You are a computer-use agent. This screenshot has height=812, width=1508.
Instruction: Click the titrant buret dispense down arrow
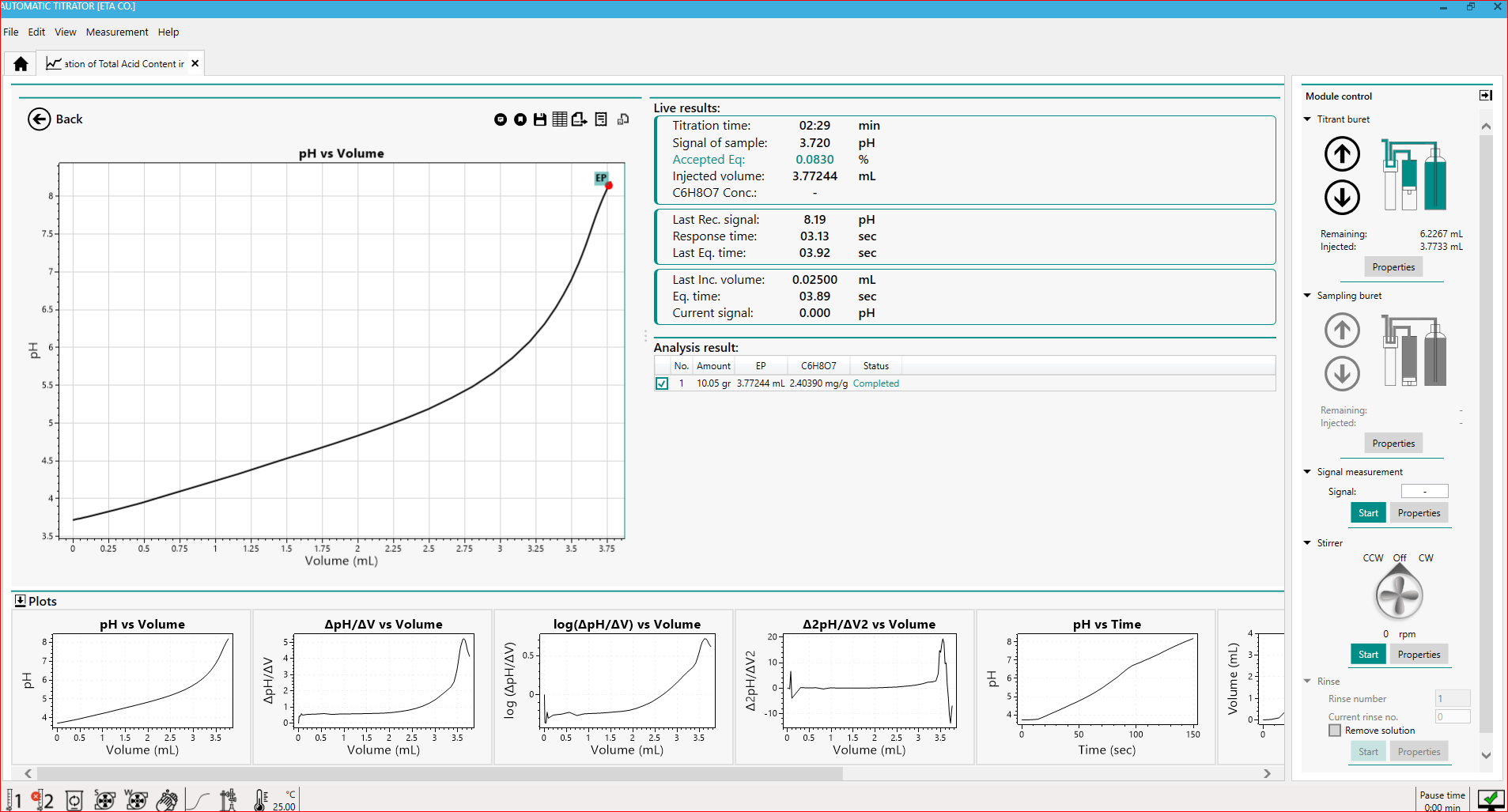pos(1342,198)
